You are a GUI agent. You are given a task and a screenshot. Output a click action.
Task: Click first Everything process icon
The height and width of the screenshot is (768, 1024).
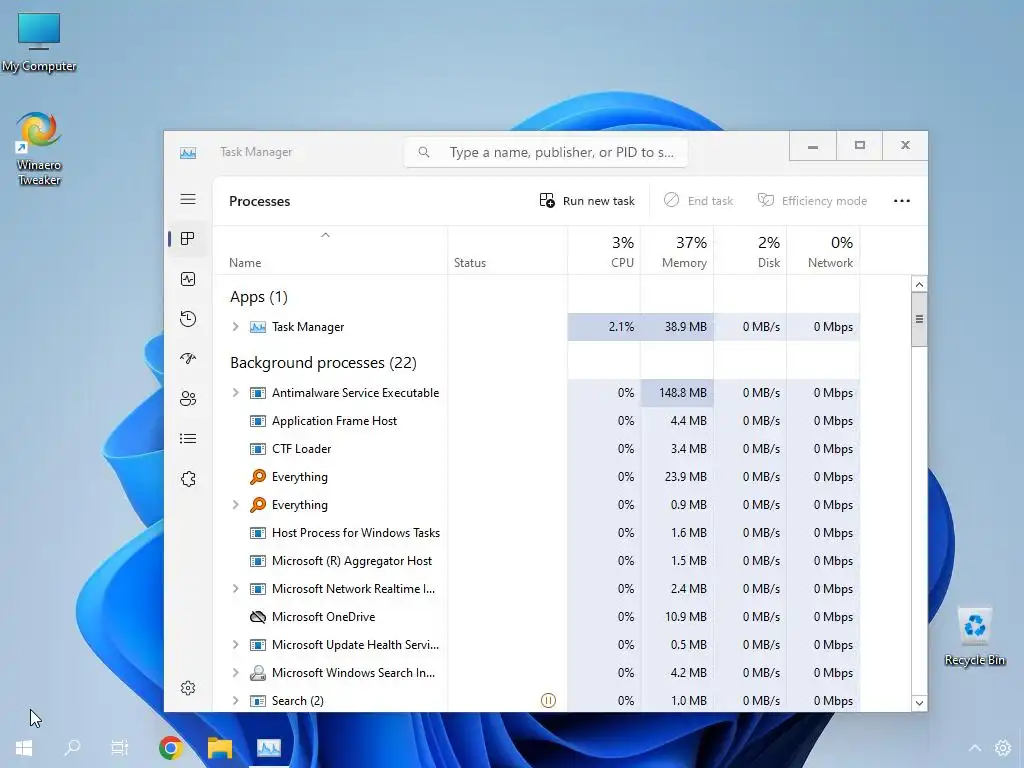tap(258, 477)
